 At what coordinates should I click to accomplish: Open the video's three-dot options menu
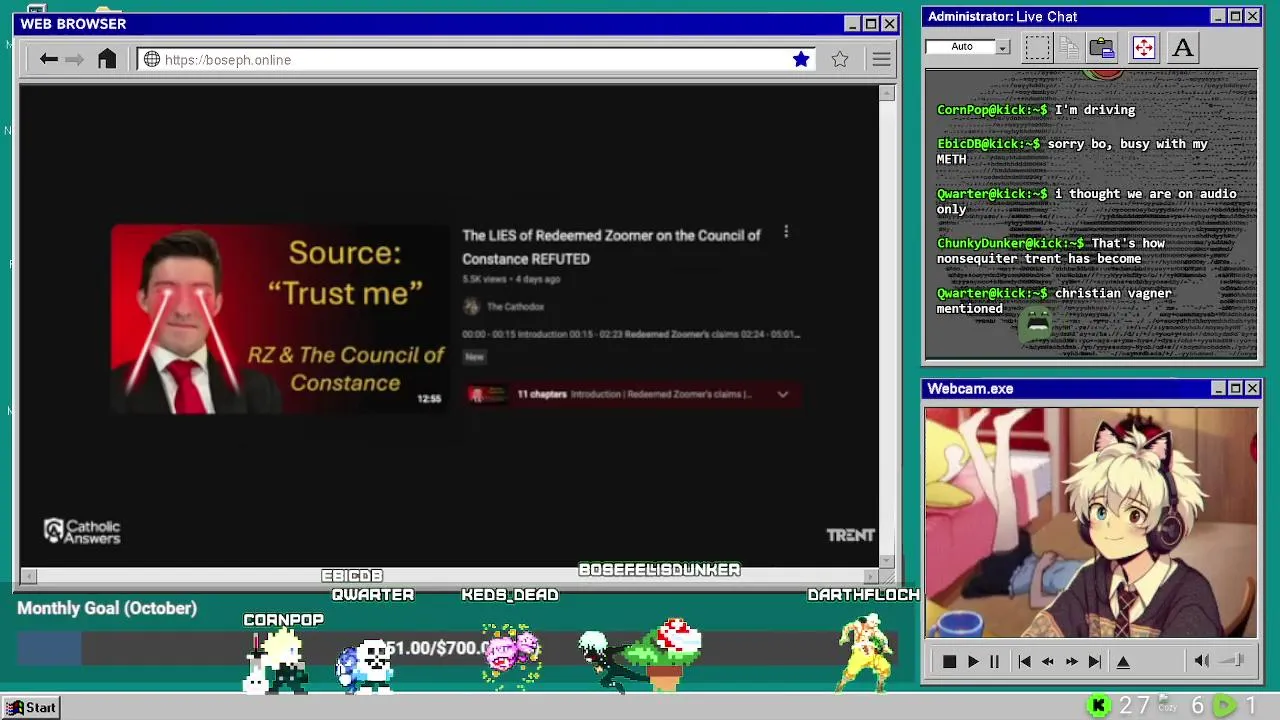point(786,232)
